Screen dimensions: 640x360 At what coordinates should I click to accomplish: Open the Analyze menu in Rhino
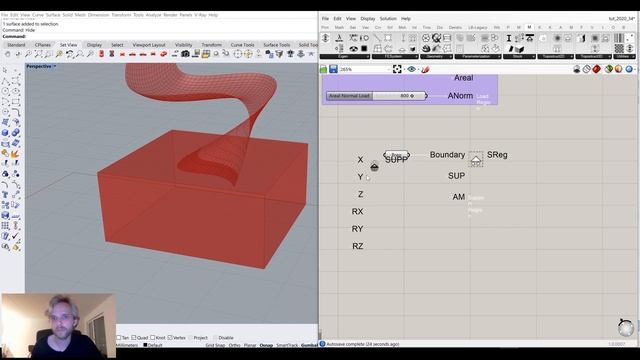(153, 15)
